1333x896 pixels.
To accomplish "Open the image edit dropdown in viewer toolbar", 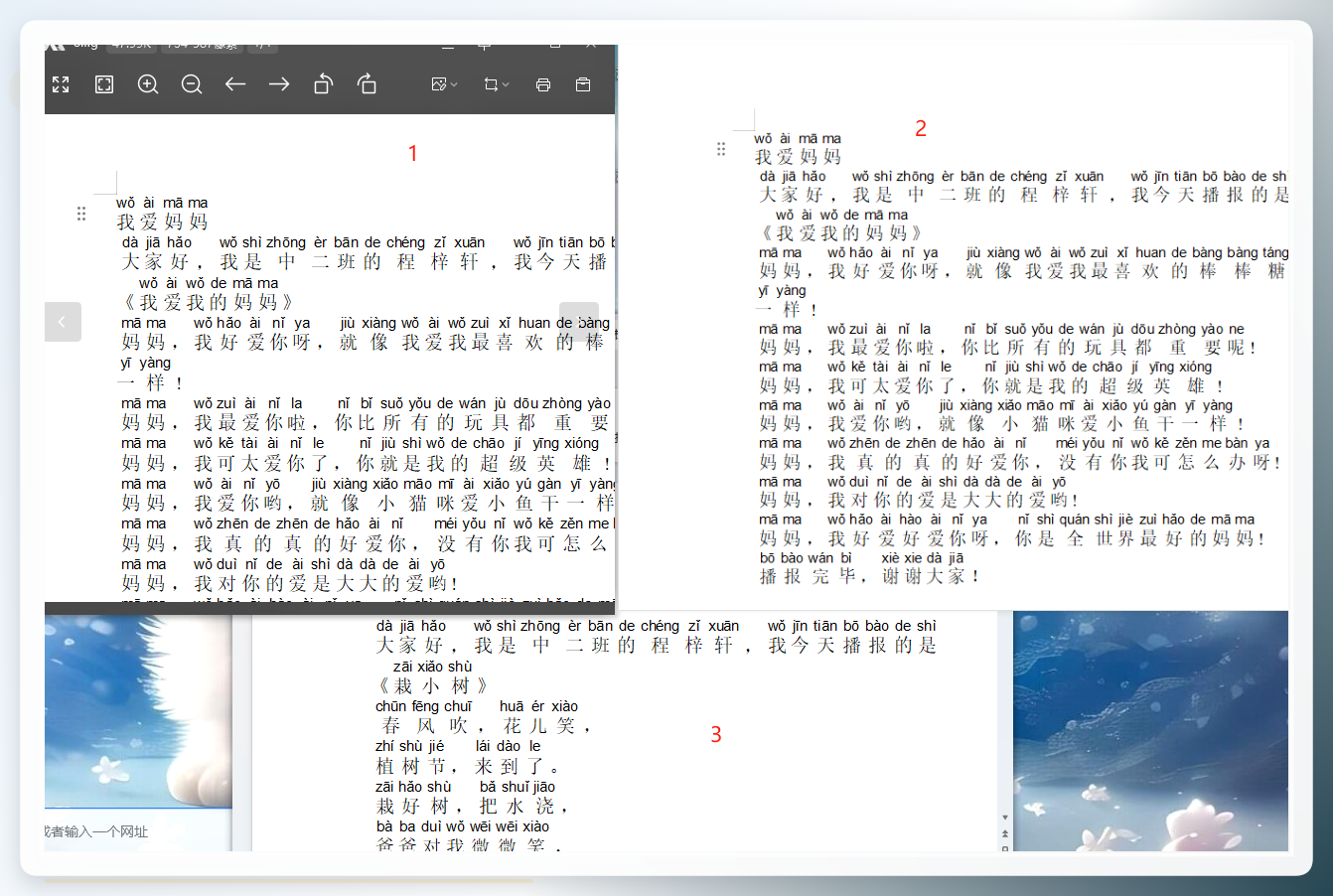I will [444, 84].
